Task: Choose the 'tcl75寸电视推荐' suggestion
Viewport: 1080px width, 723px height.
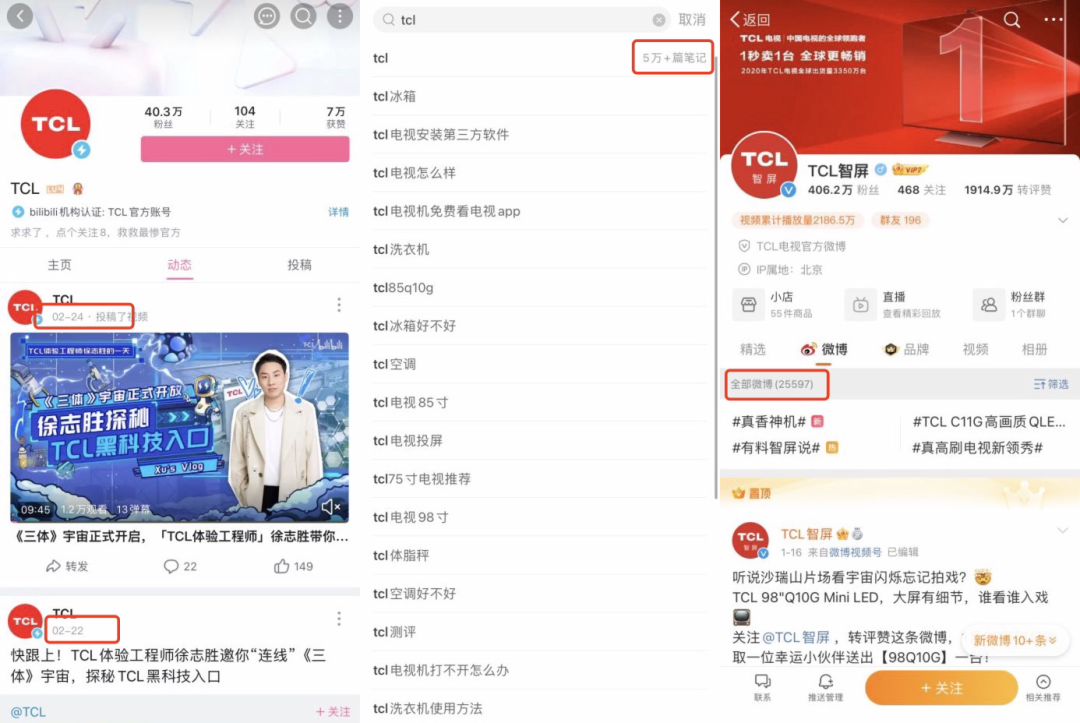Action: [542, 479]
